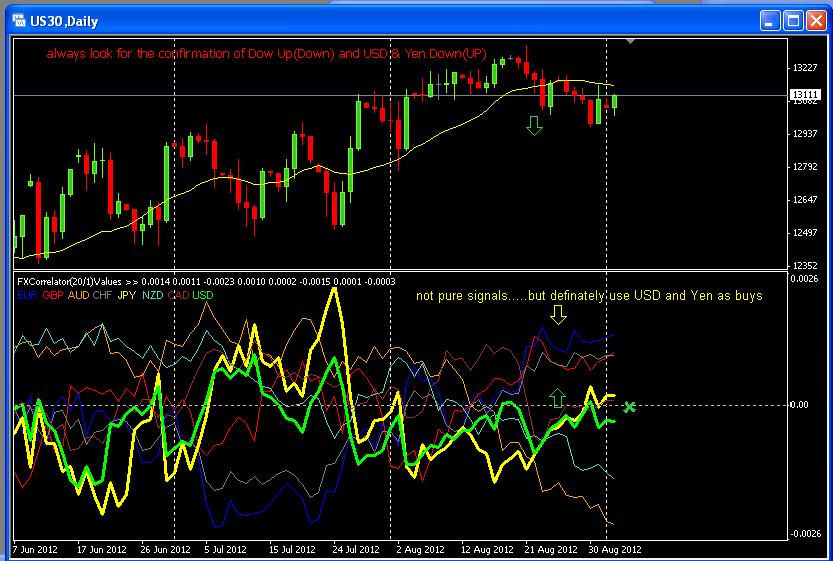Click the current price tag 13111
Screen dimensions: 833x561
[x=805, y=95]
